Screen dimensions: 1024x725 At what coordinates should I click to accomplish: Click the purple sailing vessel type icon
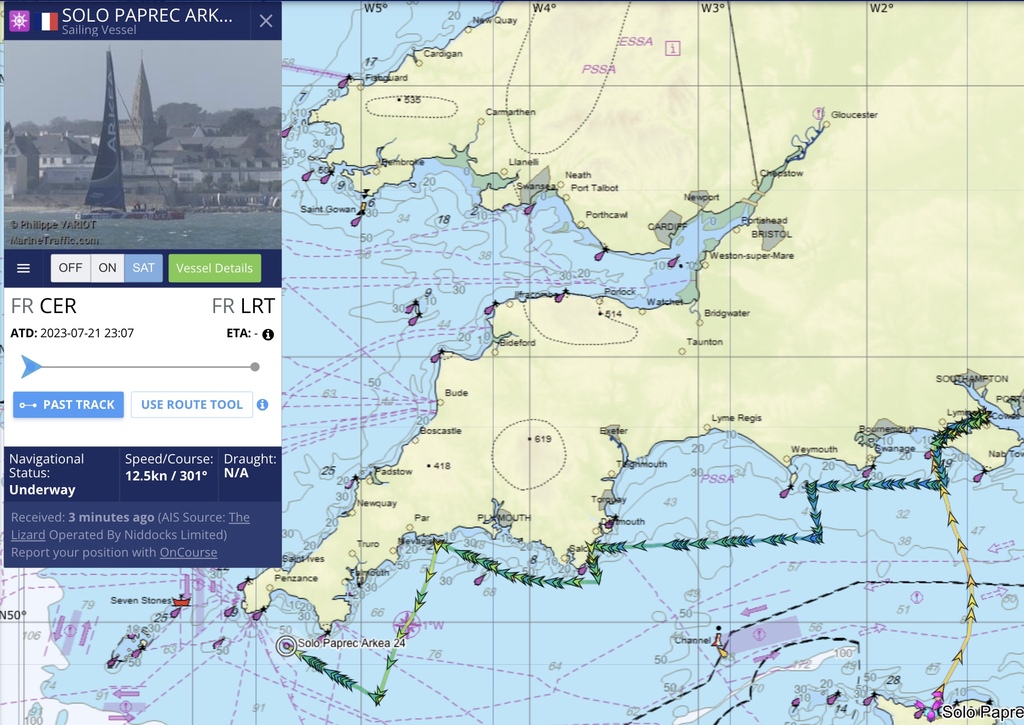(20, 21)
